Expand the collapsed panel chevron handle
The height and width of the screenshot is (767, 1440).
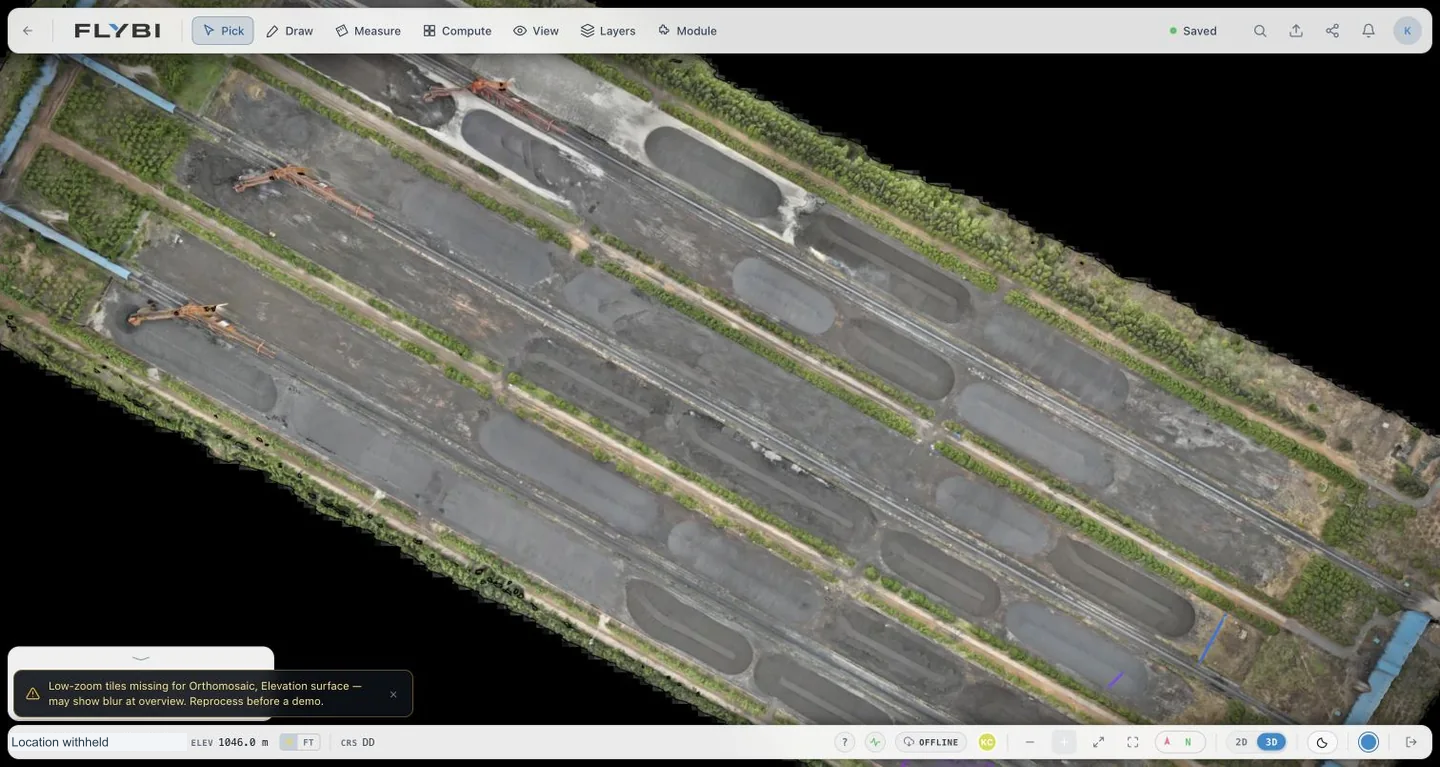[x=141, y=658]
